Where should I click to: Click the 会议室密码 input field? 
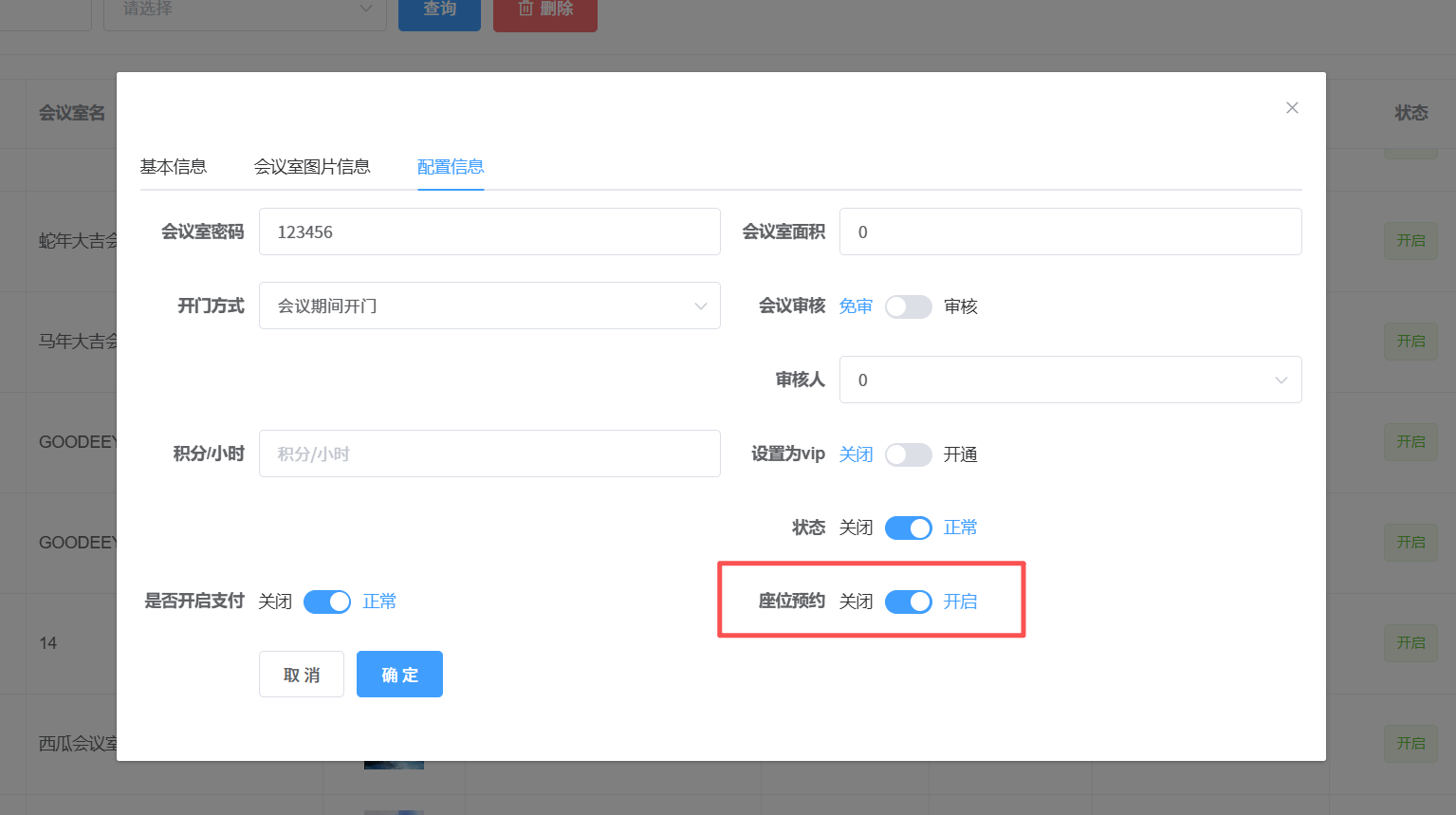pos(489,232)
